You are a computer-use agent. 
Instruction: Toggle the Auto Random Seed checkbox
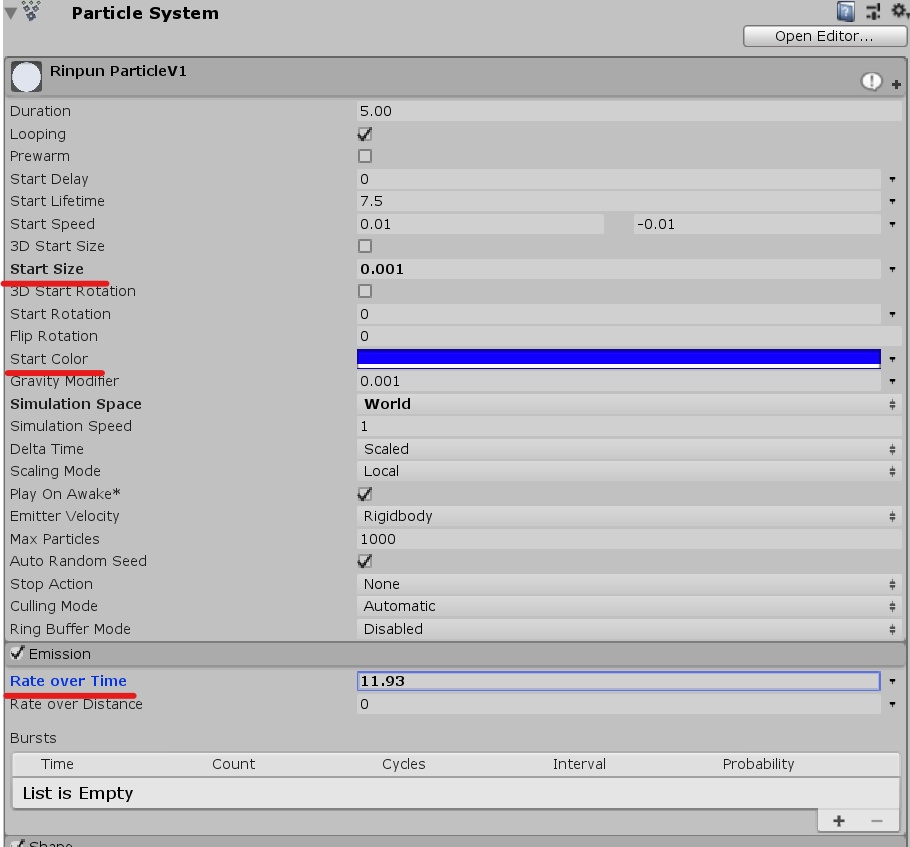(x=365, y=561)
